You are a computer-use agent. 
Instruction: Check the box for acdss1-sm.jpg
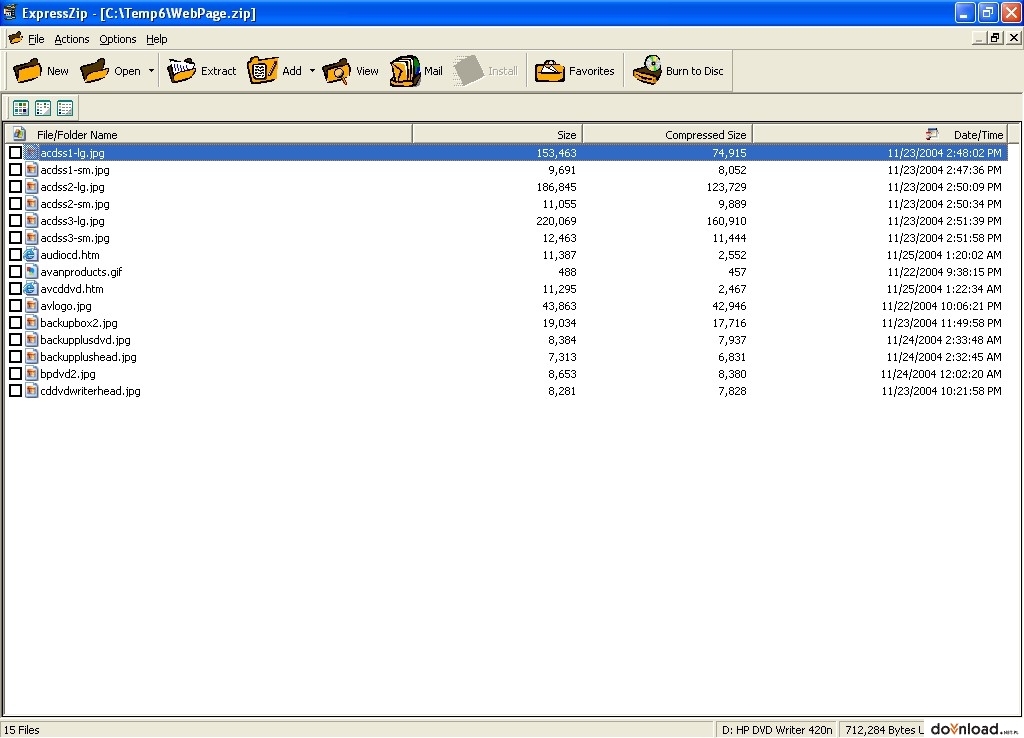[15, 169]
